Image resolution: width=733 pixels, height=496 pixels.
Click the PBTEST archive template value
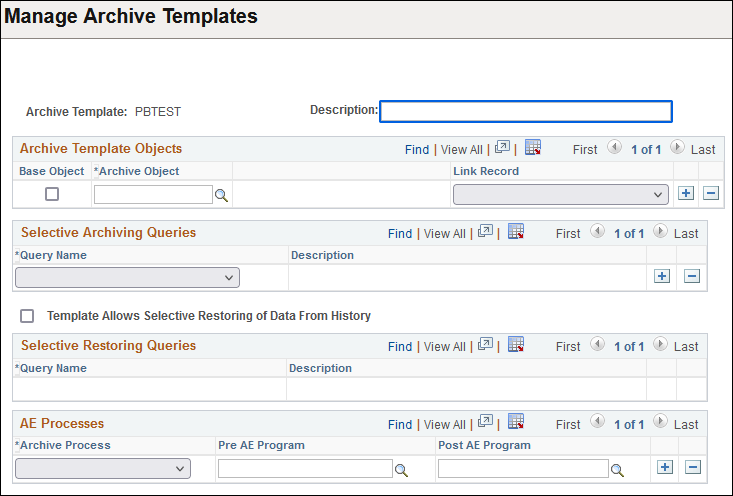[158, 112]
